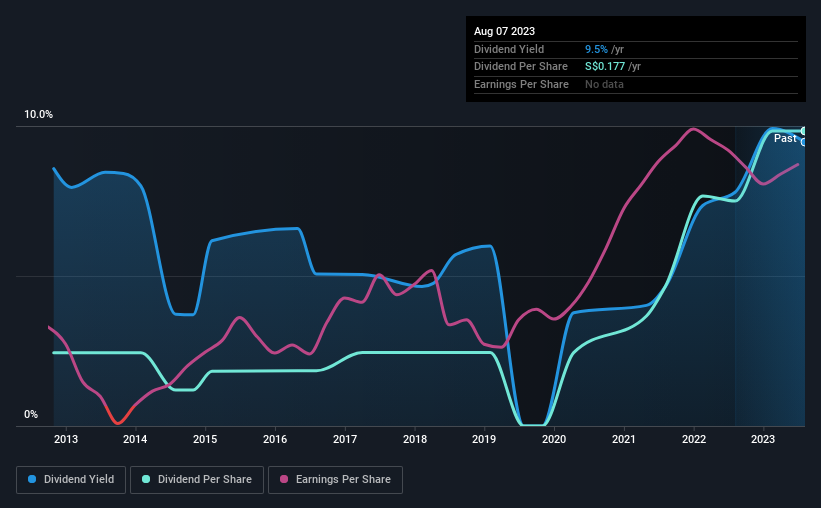Screen dimensions: 821x508
Task: Click the red negative earnings segment
Action: click(x=118, y=416)
